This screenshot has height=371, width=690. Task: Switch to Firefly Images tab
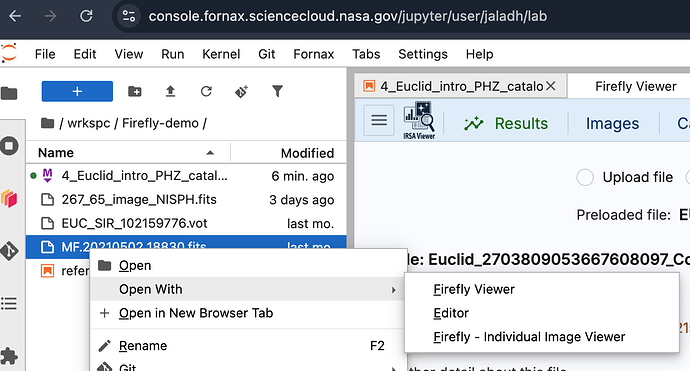tap(612, 124)
